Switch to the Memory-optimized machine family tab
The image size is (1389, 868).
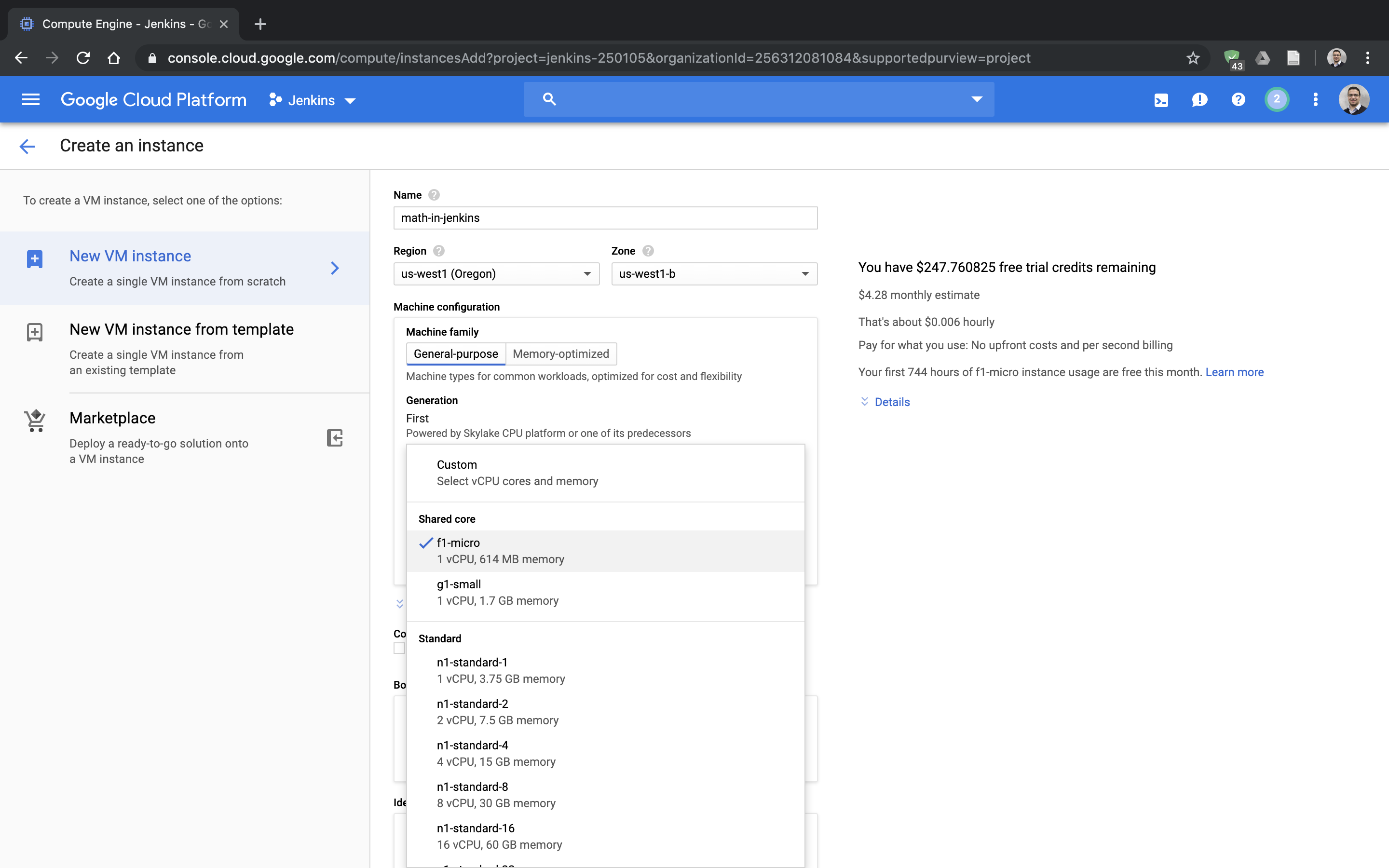[x=561, y=353]
